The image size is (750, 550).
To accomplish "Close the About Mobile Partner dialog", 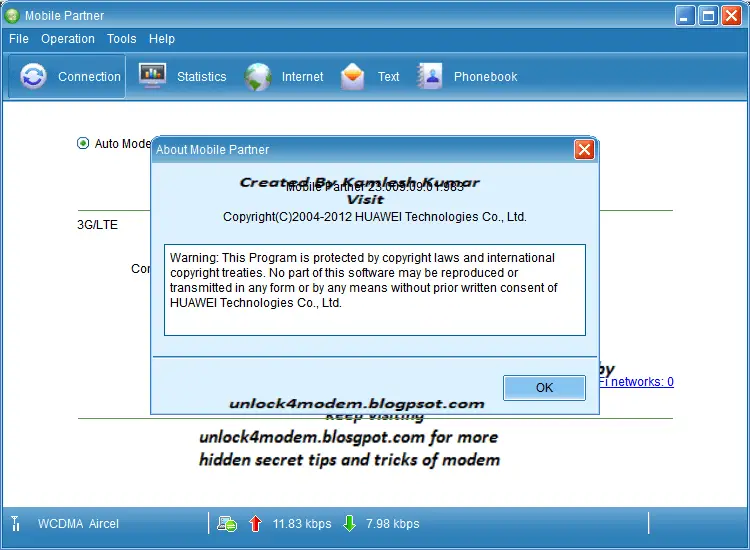I will tap(584, 150).
